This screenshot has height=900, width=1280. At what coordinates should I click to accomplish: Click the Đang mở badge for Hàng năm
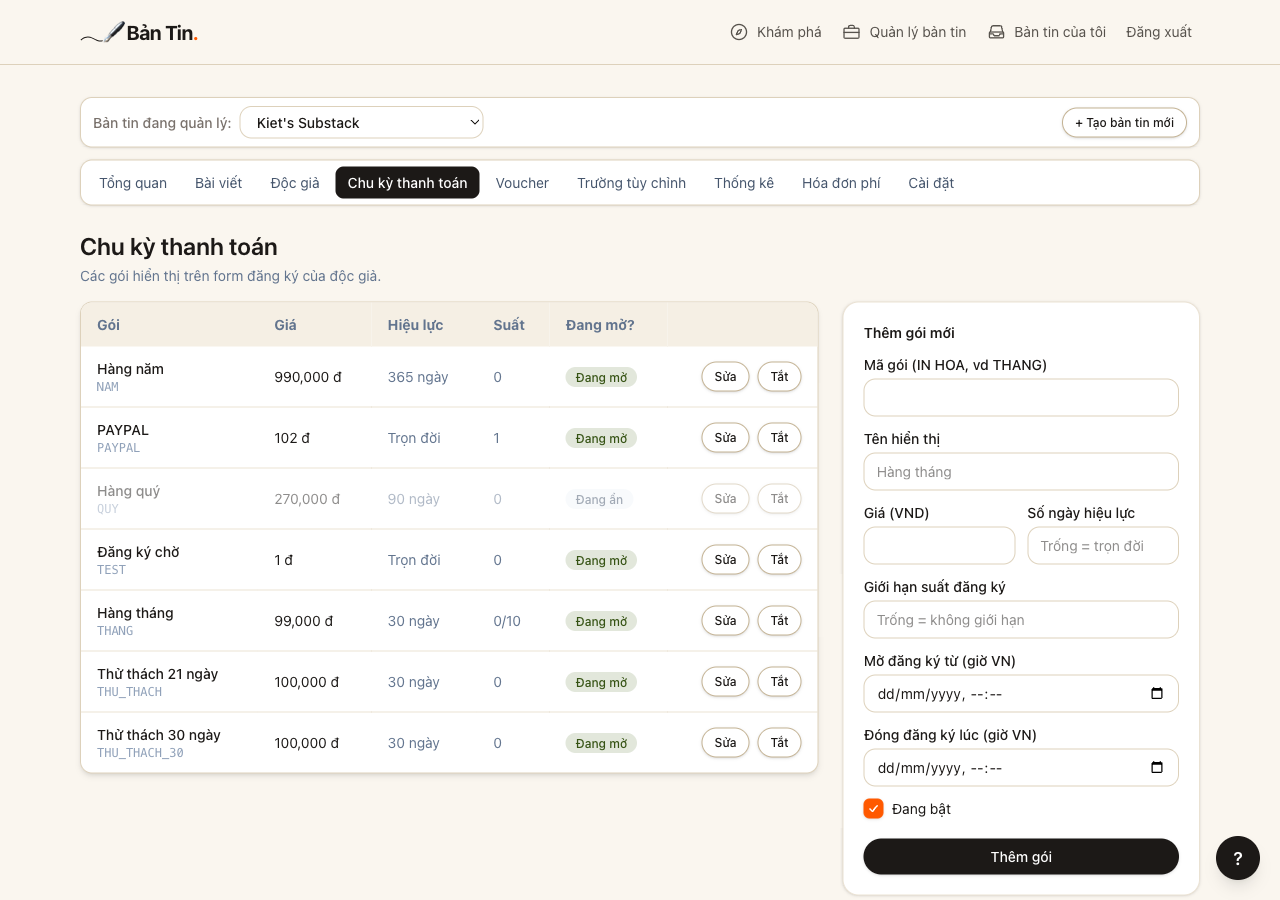coord(601,377)
